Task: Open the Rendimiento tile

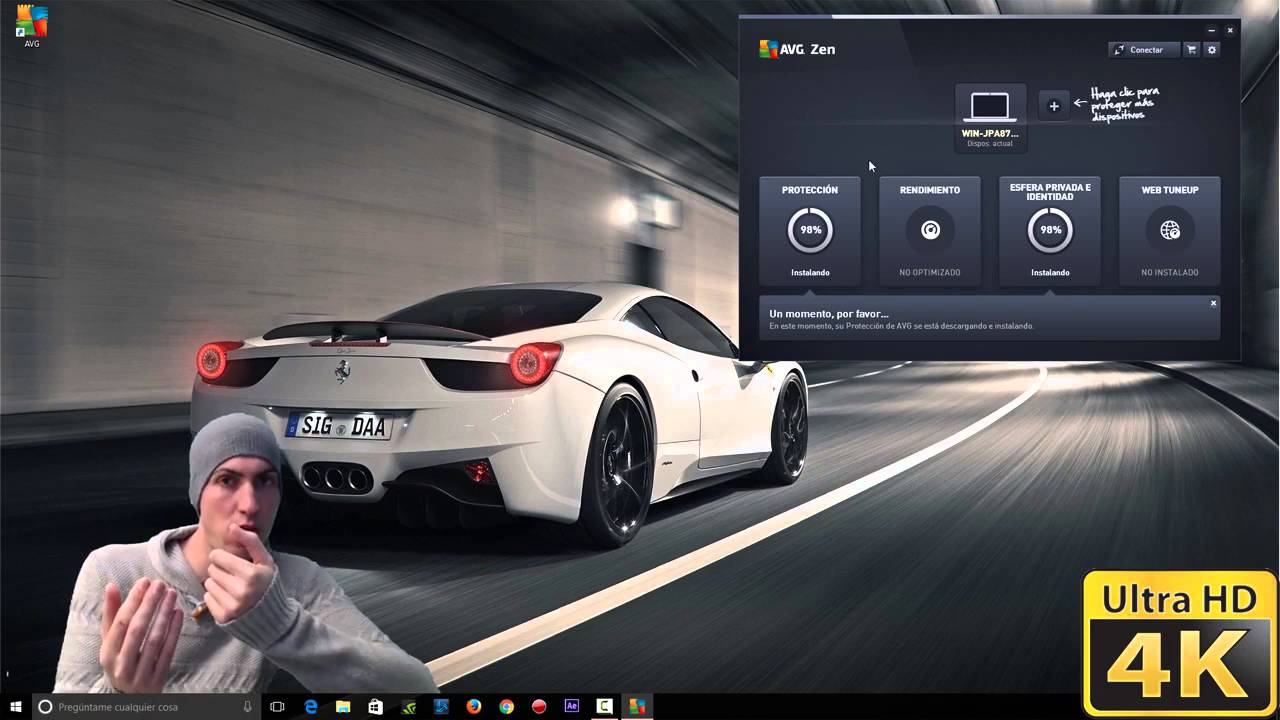Action: tap(930, 231)
